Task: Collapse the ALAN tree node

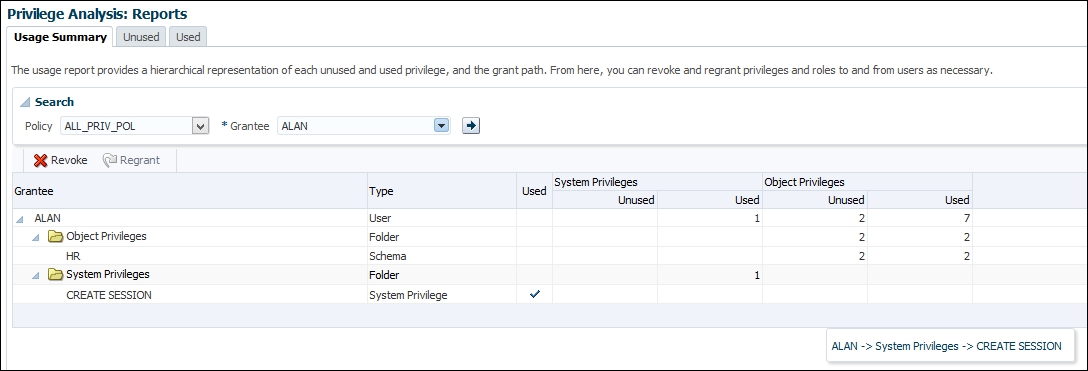Action: tap(19, 218)
